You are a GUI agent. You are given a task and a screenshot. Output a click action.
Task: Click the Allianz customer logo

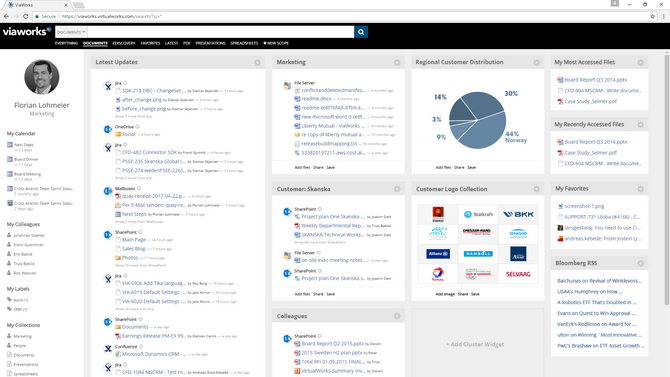438,254
